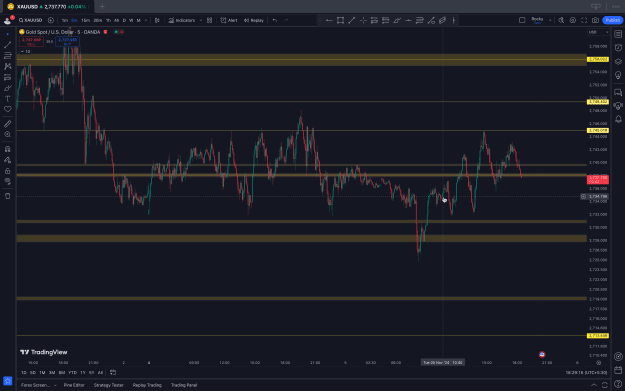Click the blue buy price button

point(67,41)
